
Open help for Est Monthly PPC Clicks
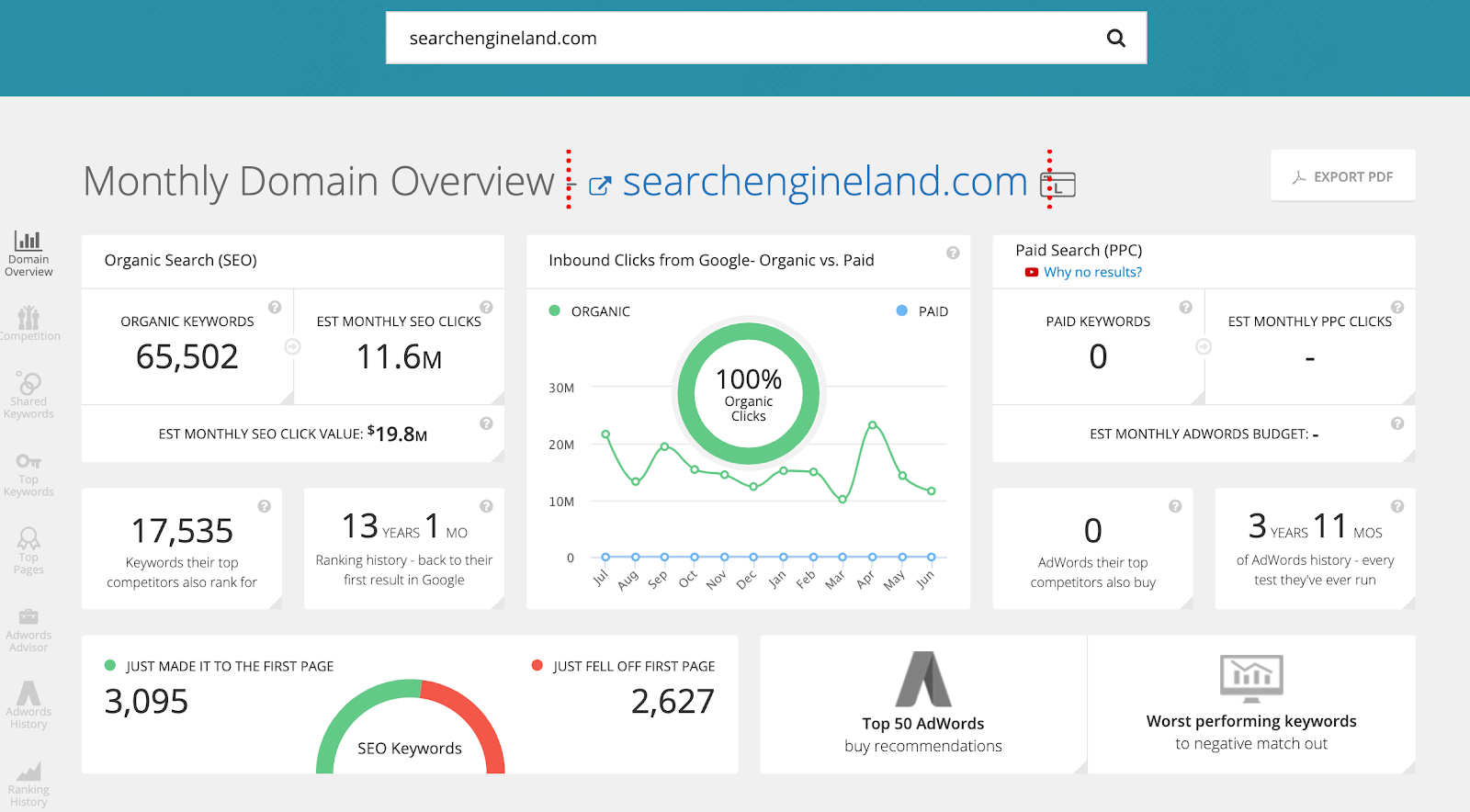[x=1397, y=308]
